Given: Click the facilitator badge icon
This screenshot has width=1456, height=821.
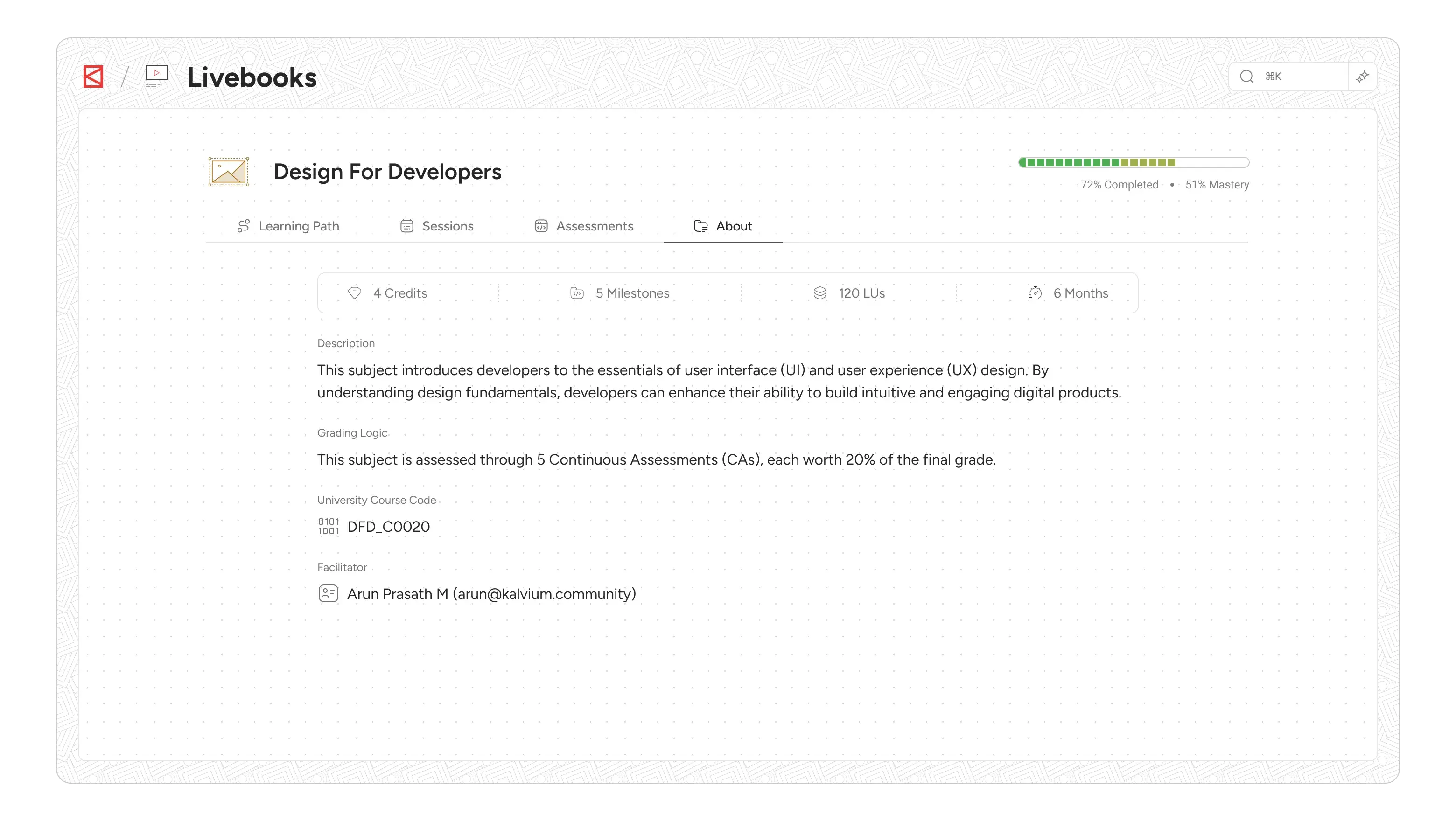Looking at the screenshot, I should pos(329,593).
